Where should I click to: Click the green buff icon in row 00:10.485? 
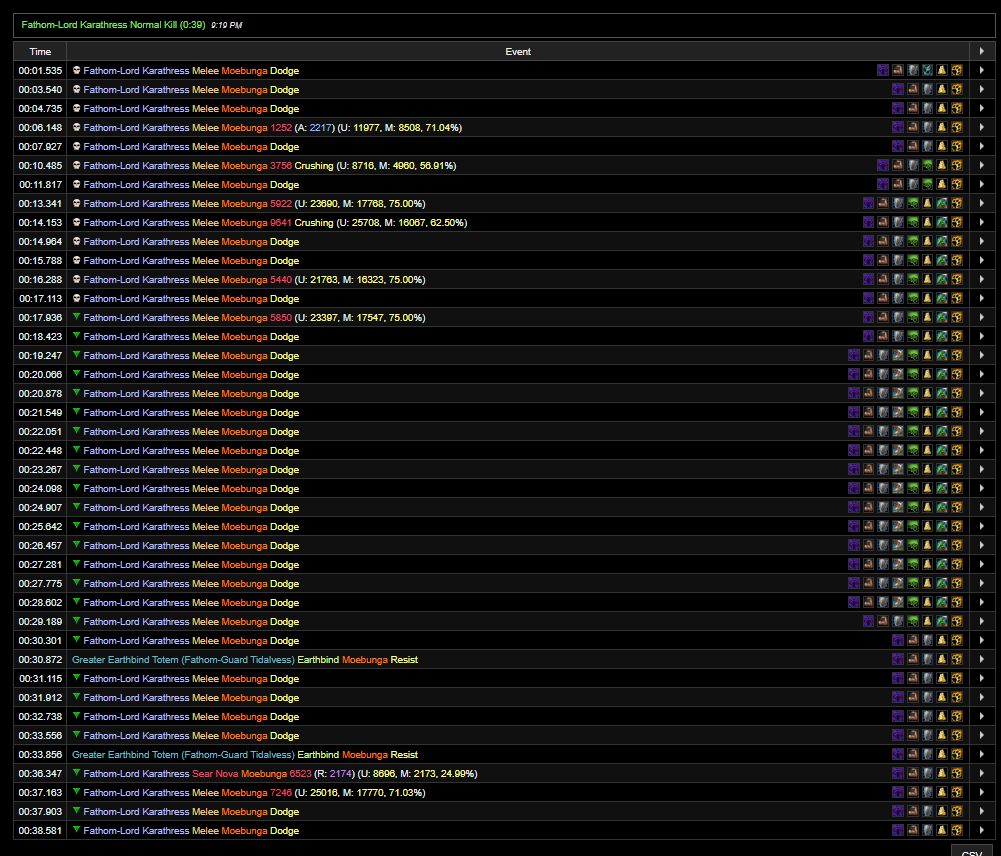click(927, 165)
